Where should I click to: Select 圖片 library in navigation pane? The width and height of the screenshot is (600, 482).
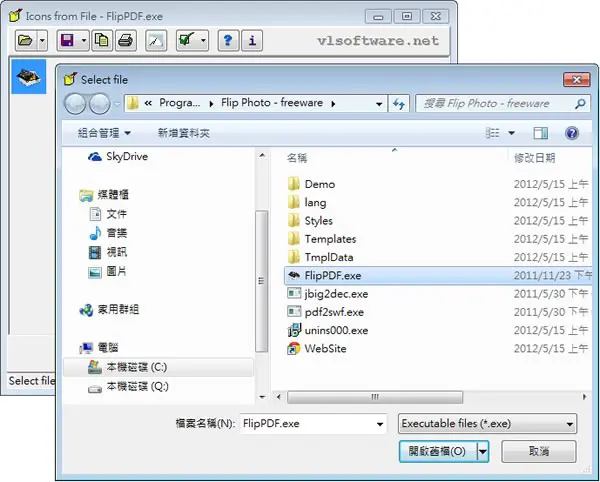(108, 272)
